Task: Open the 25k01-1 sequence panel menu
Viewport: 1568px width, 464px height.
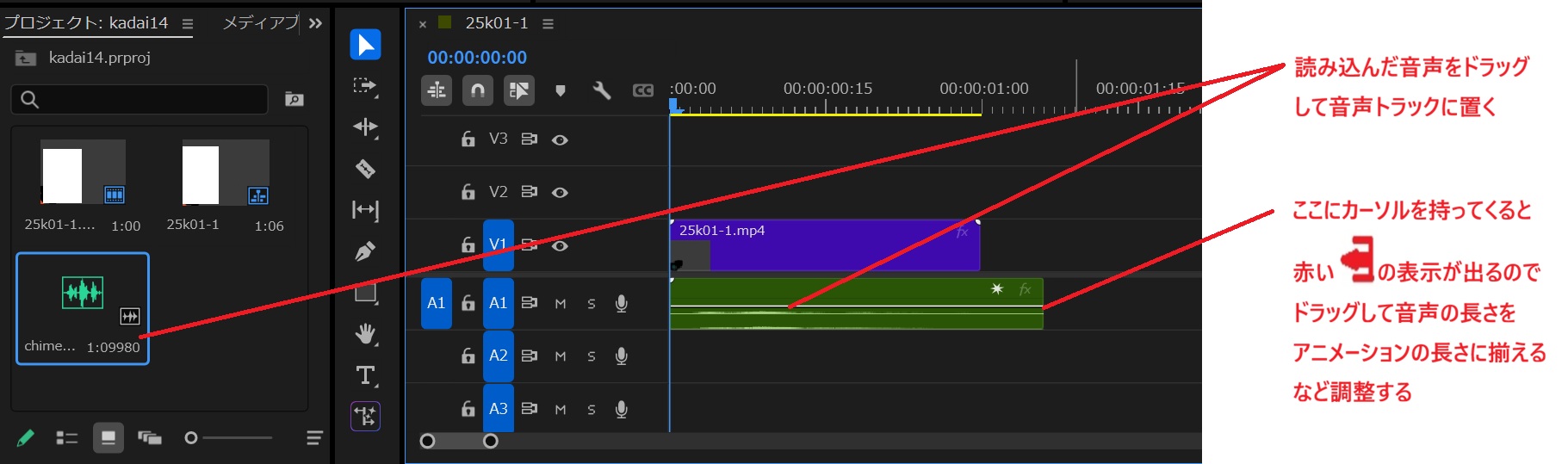Action: coord(548,24)
